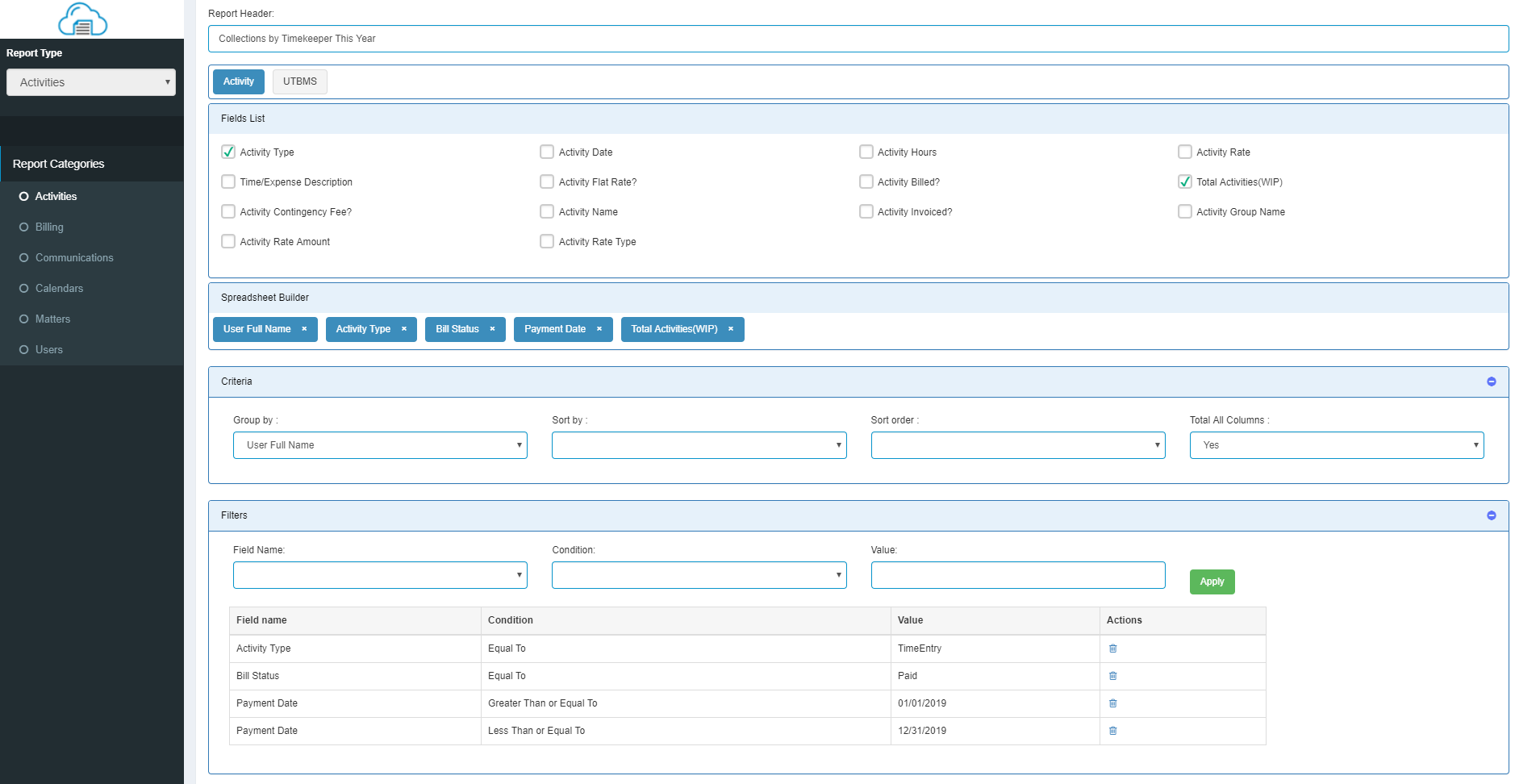
Task: Collapse the Criteria panel
Action: point(1491,382)
